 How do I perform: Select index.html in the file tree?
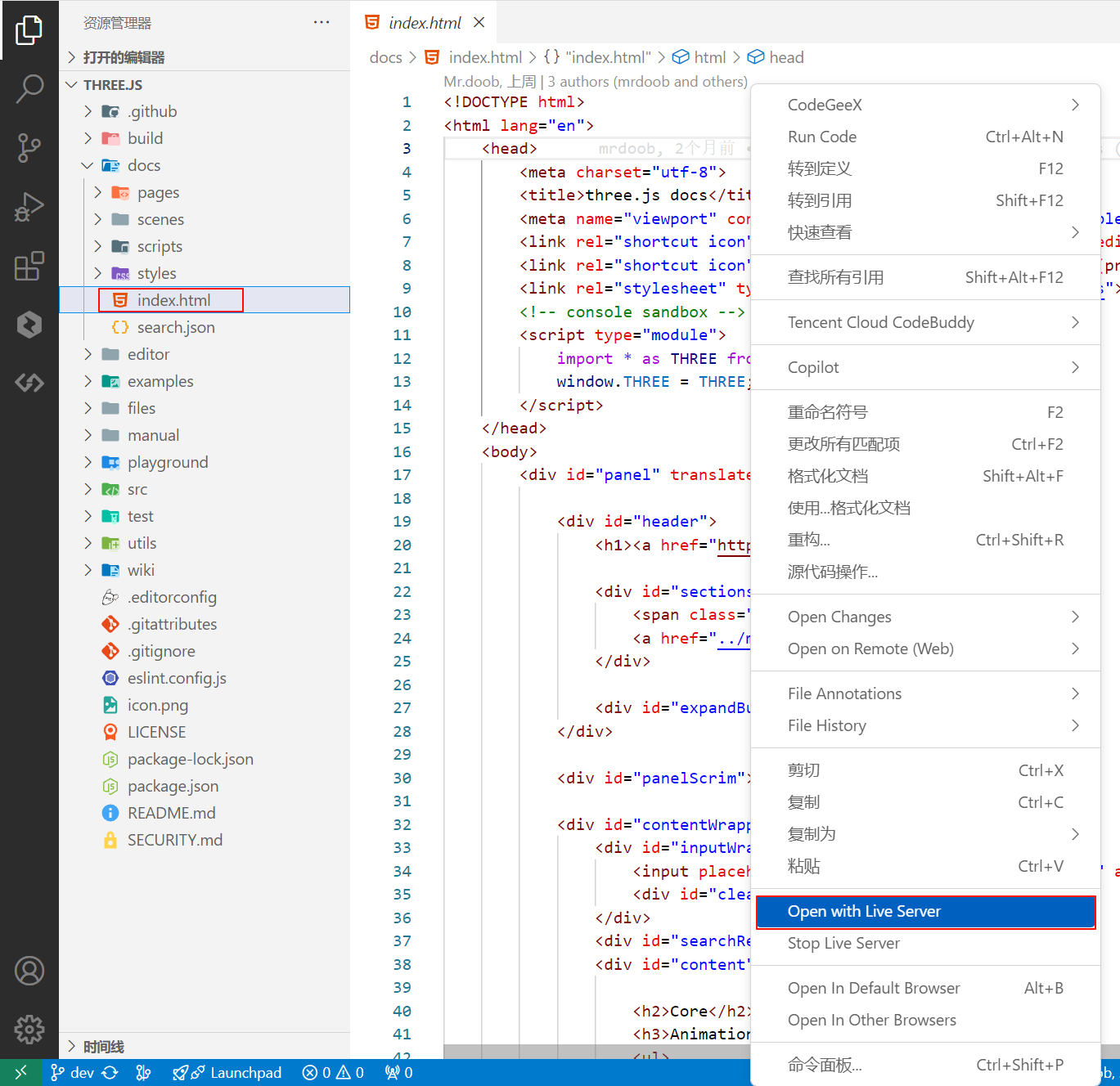click(x=205, y=300)
